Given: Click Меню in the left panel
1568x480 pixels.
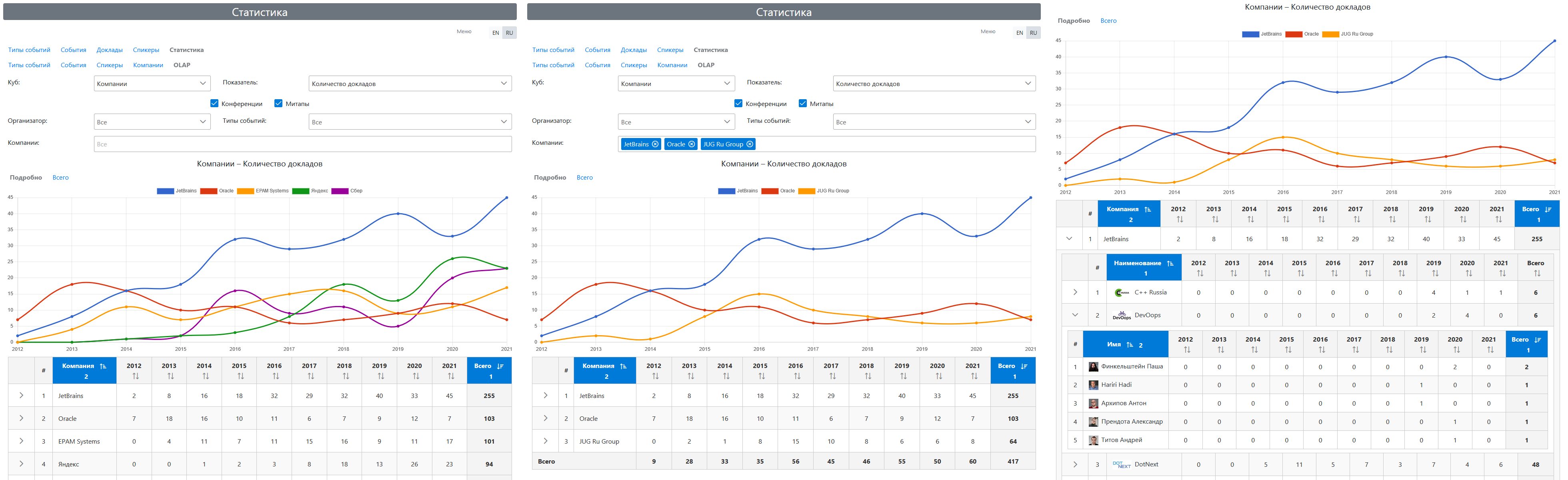Looking at the screenshot, I should [464, 32].
